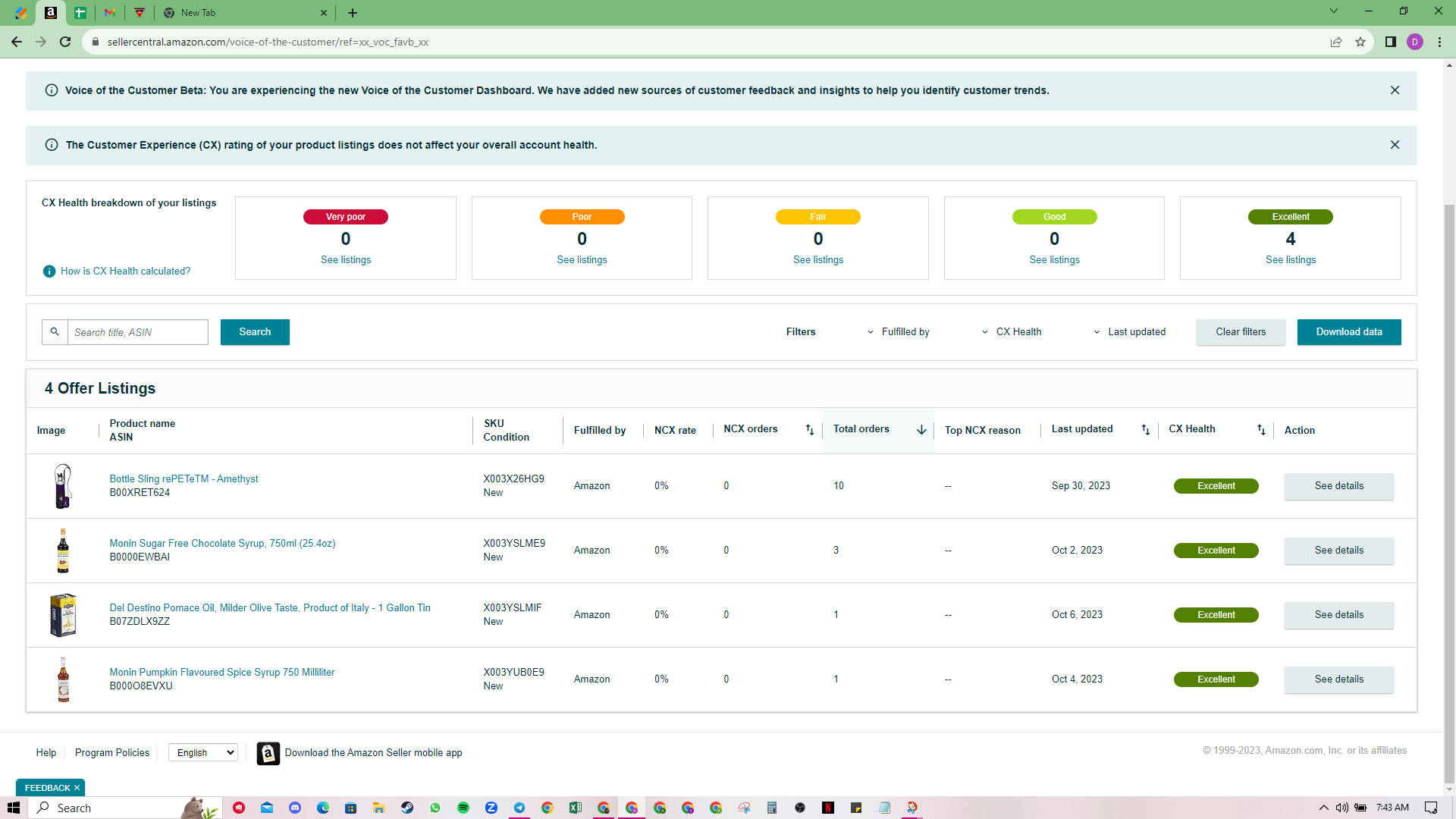The height and width of the screenshot is (819, 1456).
Task: Click the address bar URL
Action: click(x=268, y=42)
